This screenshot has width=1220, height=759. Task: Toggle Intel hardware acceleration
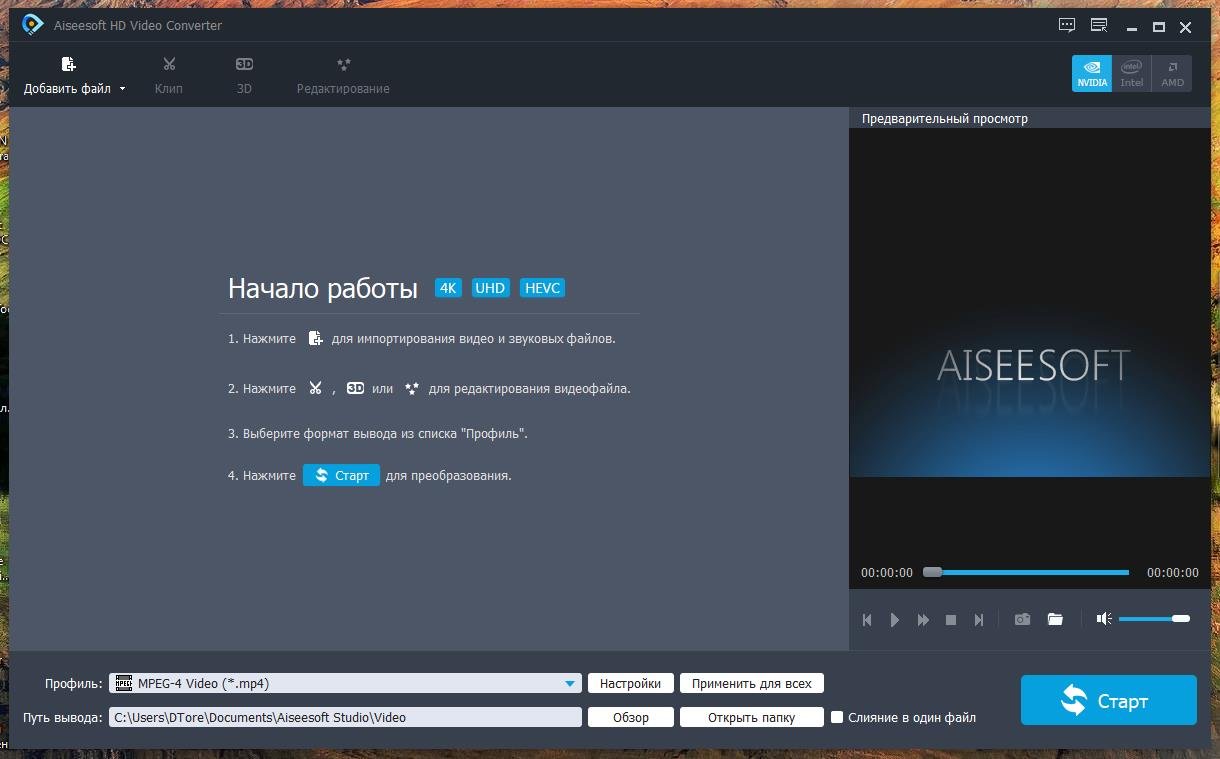(1131, 74)
